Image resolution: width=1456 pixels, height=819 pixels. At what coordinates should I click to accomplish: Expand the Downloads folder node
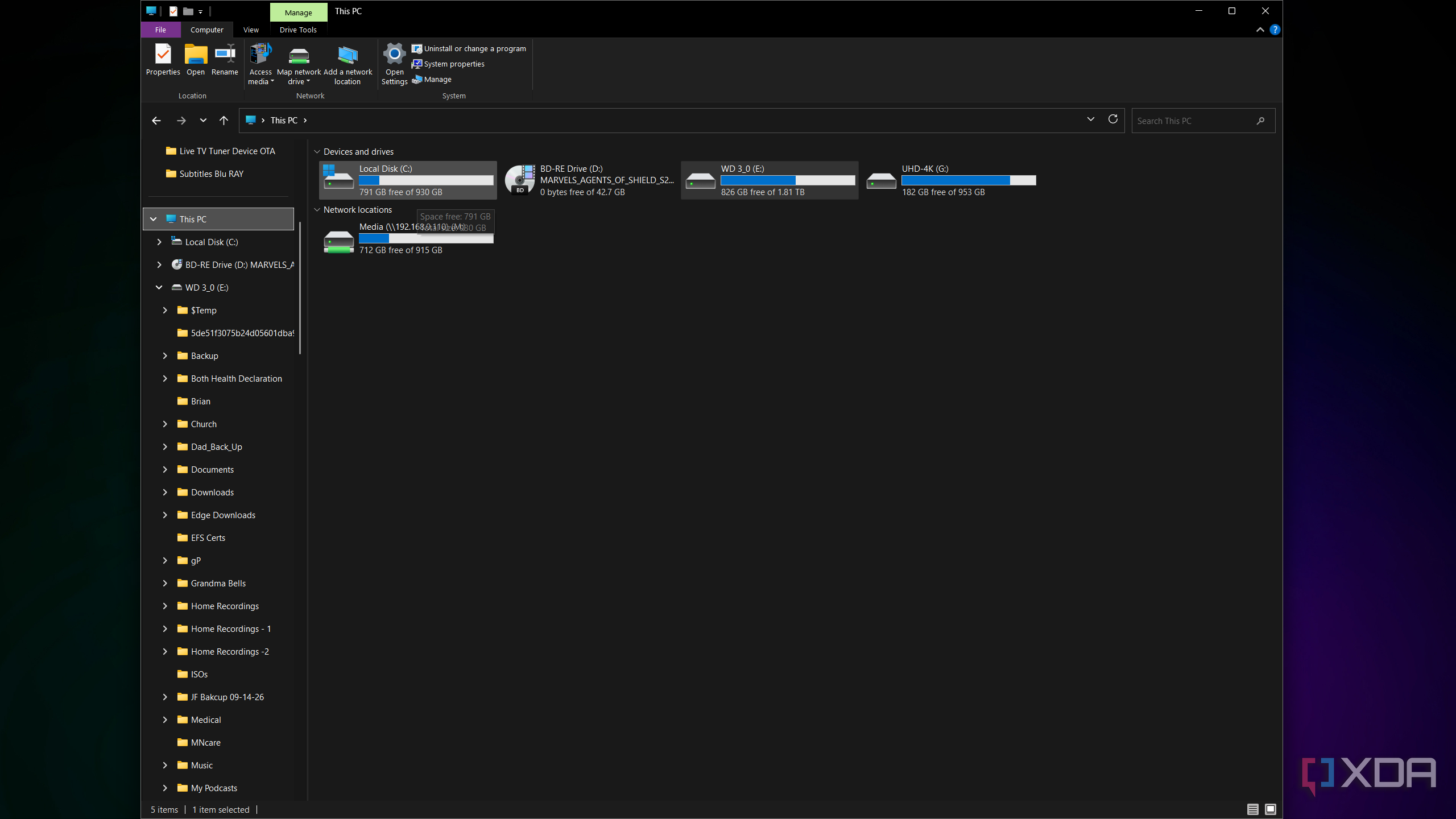coord(165,492)
